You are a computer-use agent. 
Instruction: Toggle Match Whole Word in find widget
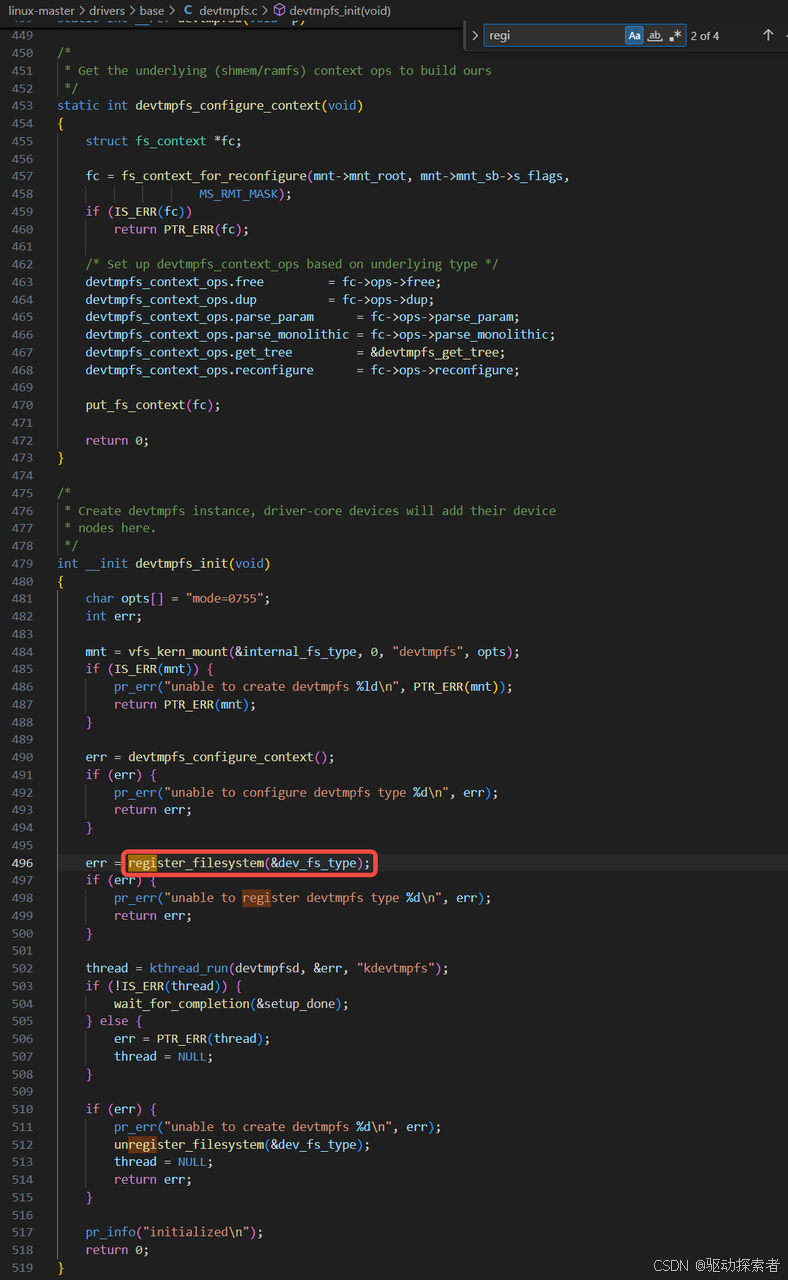coord(655,36)
